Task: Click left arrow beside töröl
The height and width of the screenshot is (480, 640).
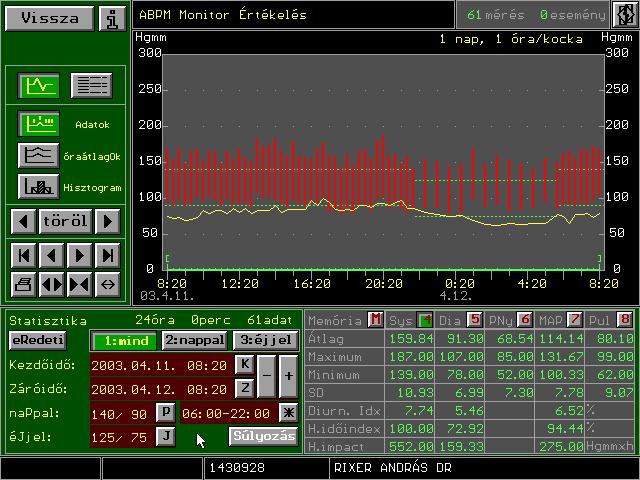Action: (23, 221)
